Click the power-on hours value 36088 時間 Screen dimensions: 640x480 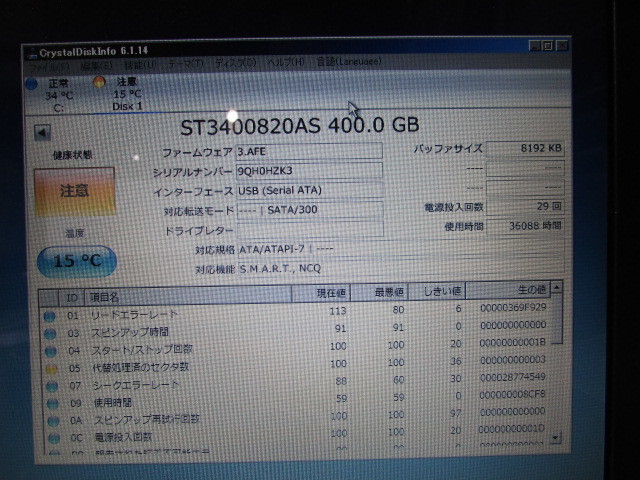(525, 226)
